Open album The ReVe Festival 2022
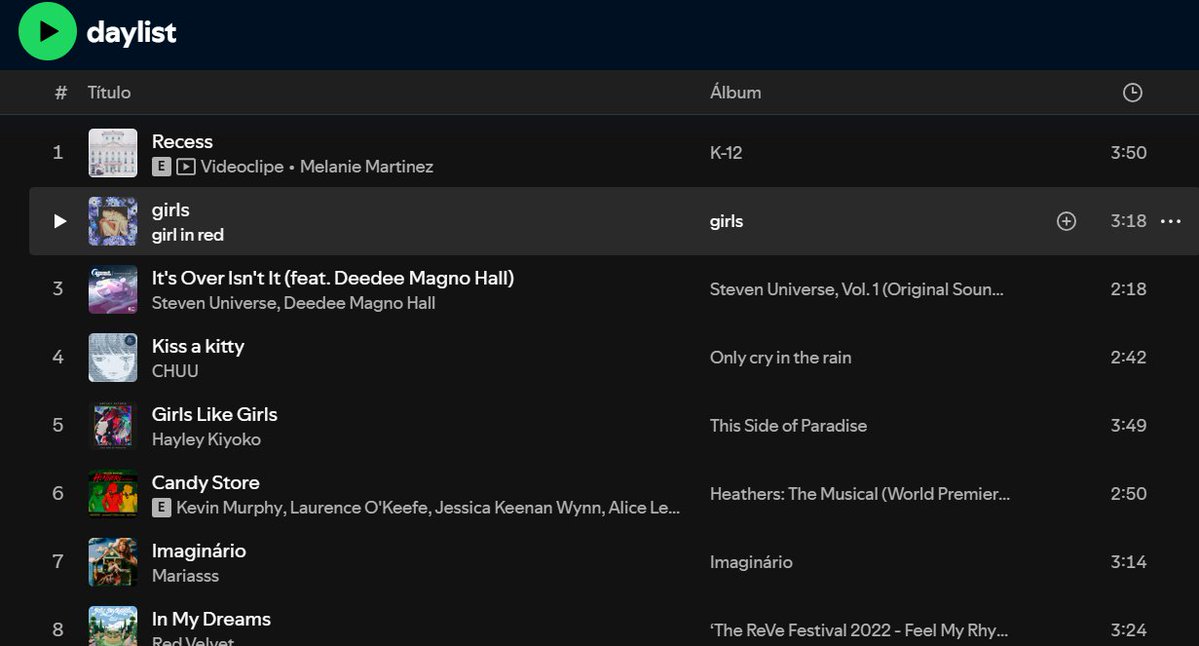Screen dimensions: 1199x646 (x=859, y=630)
